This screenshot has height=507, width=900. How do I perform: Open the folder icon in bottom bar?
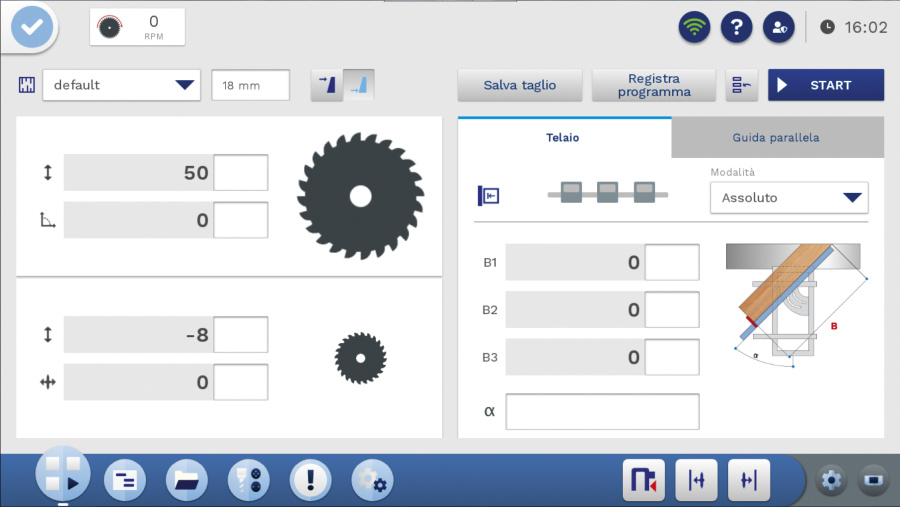tap(186, 480)
